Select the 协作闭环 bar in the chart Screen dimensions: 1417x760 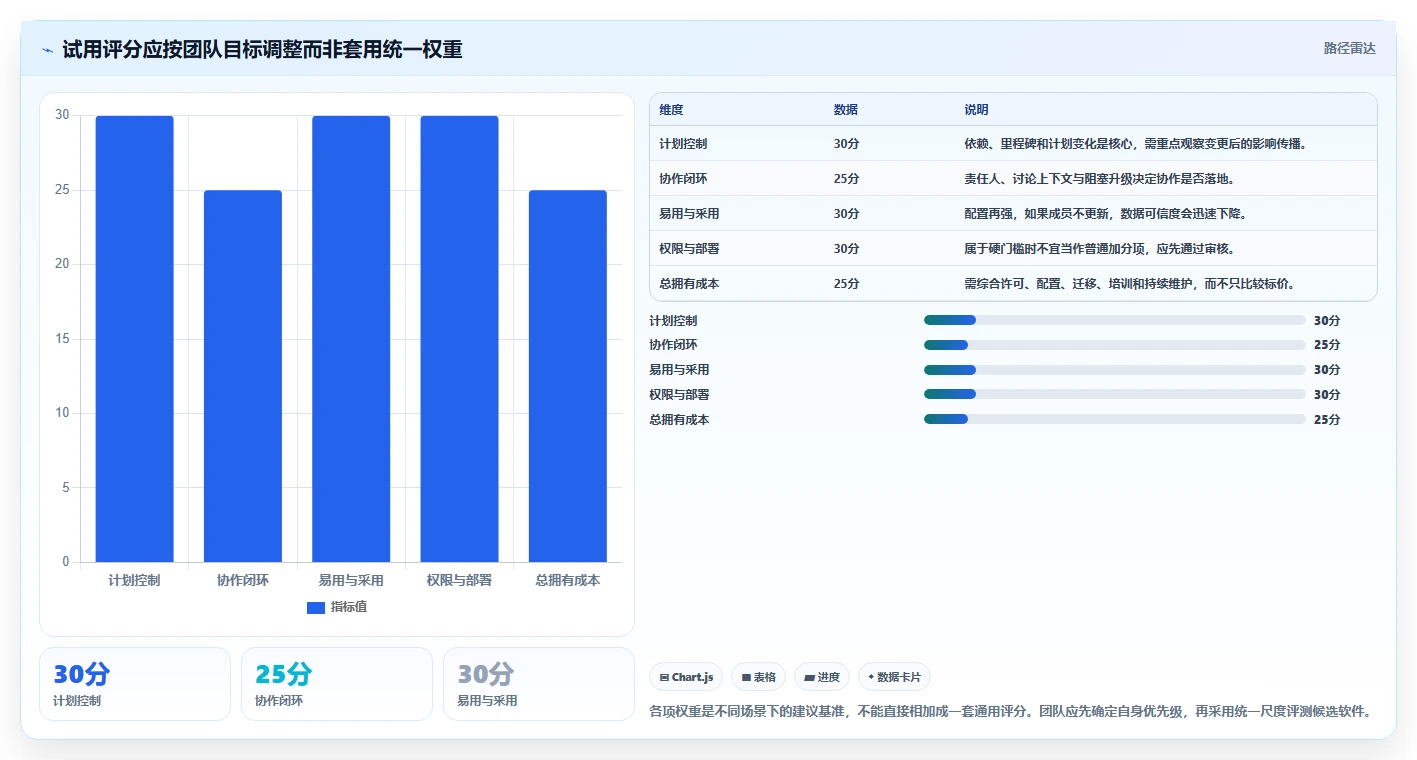point(243,376)
